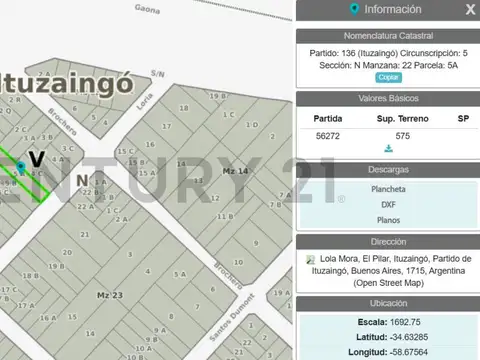Screen dimensions: 480x360
Task: Click the Sup. Terreno column header
Action: [x=403, y=119]
